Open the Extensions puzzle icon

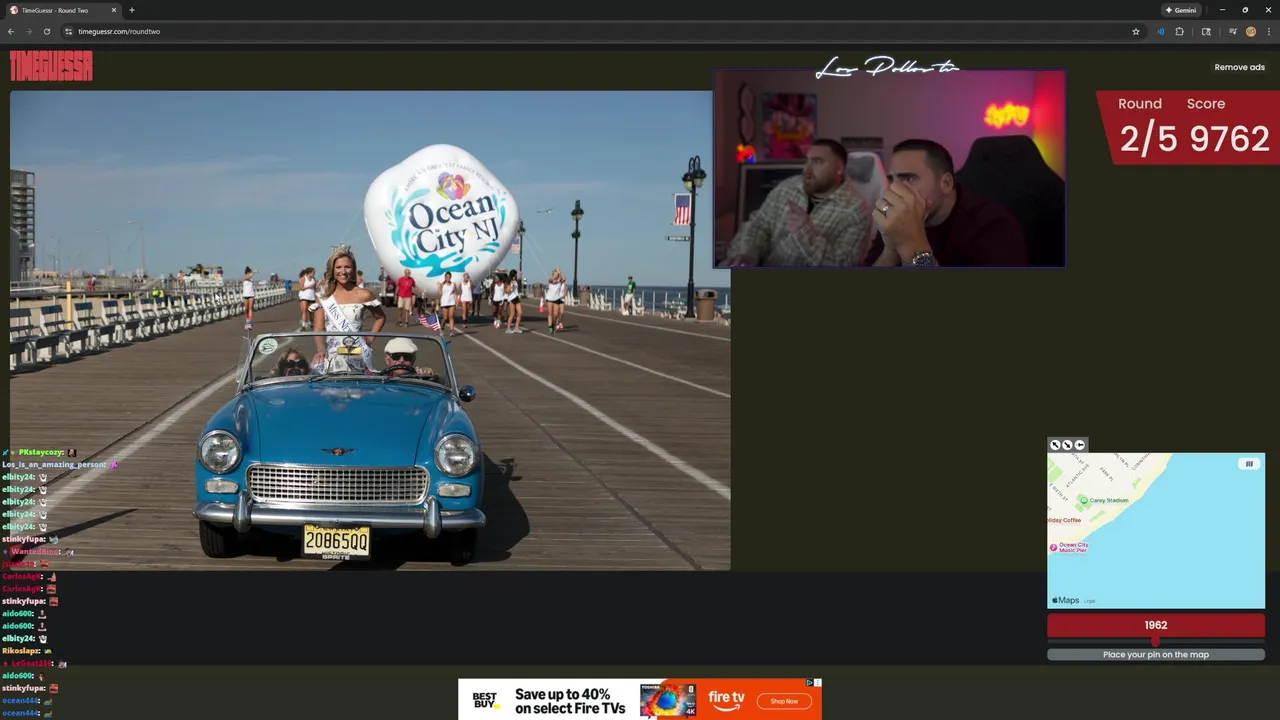click(1180, 31)
